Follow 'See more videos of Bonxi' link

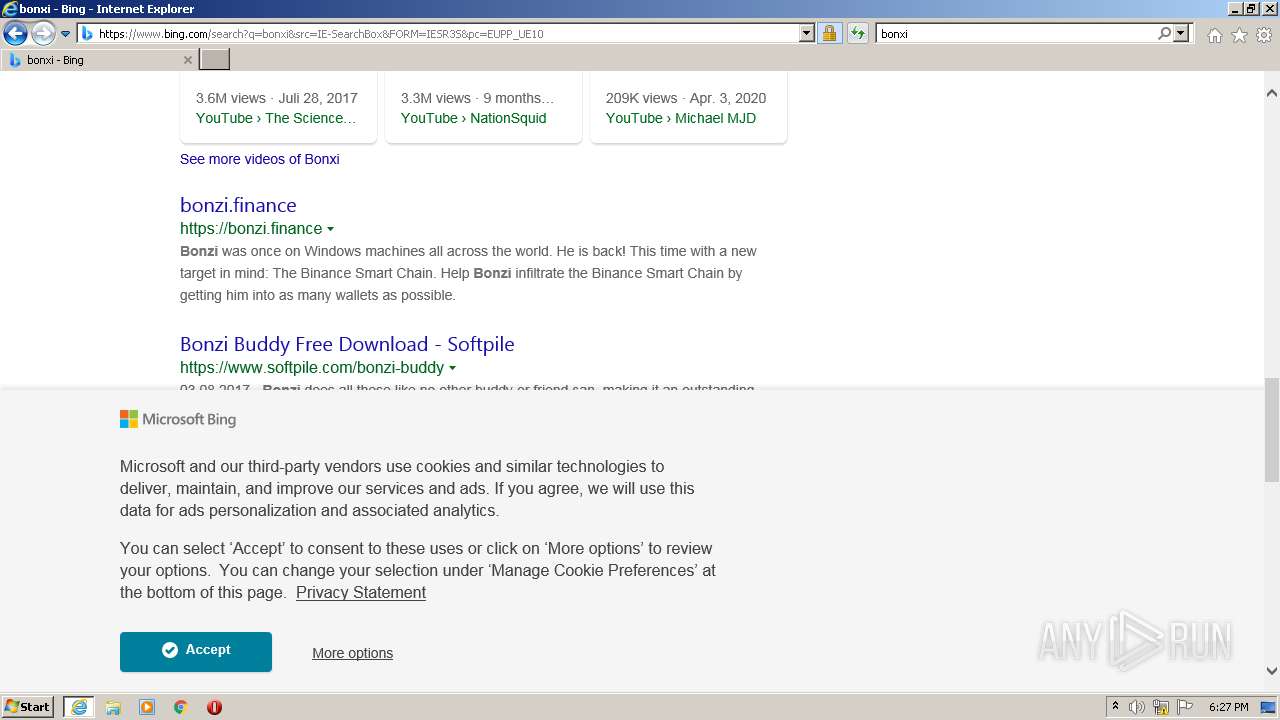tap(260, 159)
